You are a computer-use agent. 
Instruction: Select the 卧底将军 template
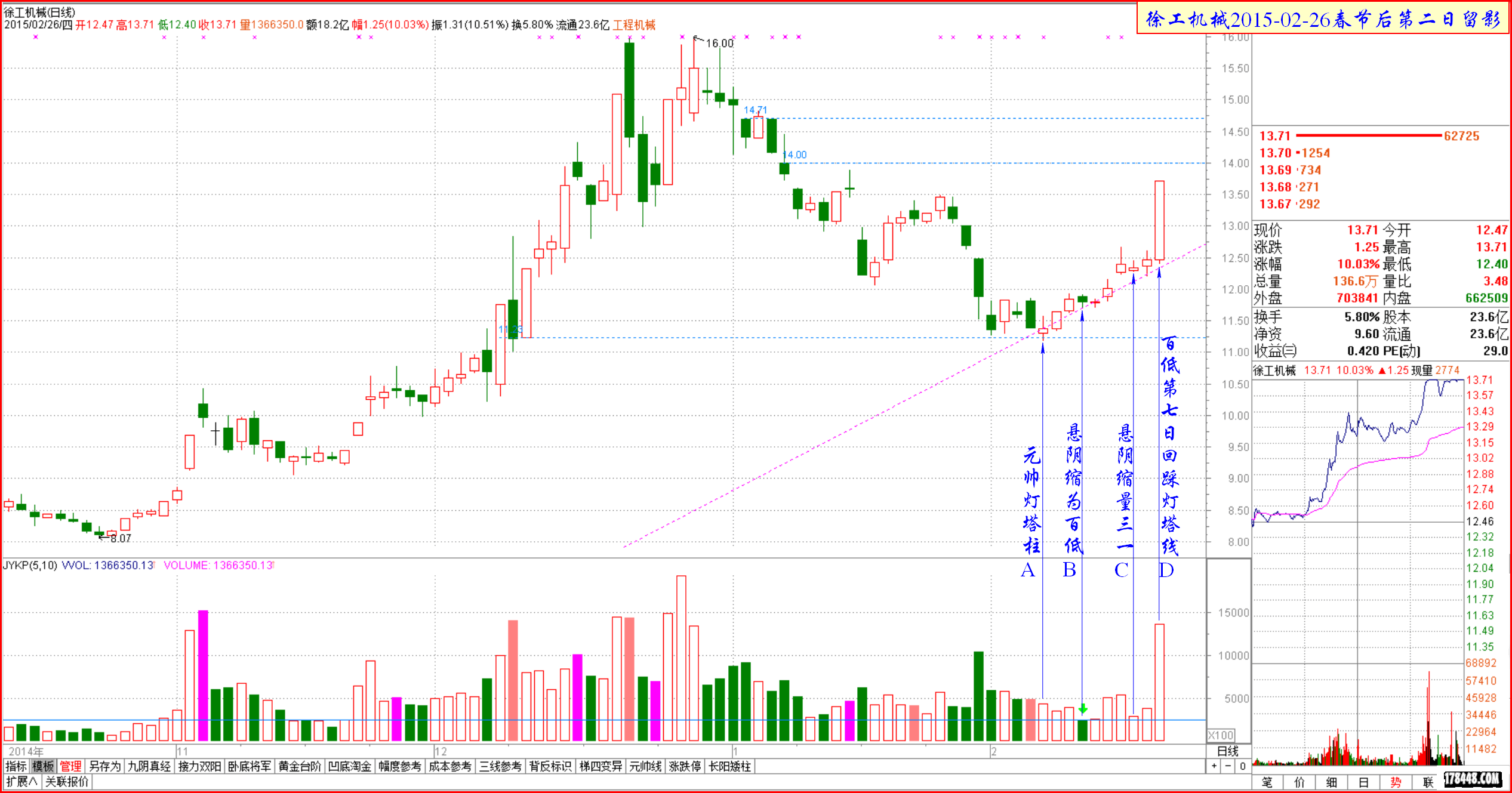(250, 766)
